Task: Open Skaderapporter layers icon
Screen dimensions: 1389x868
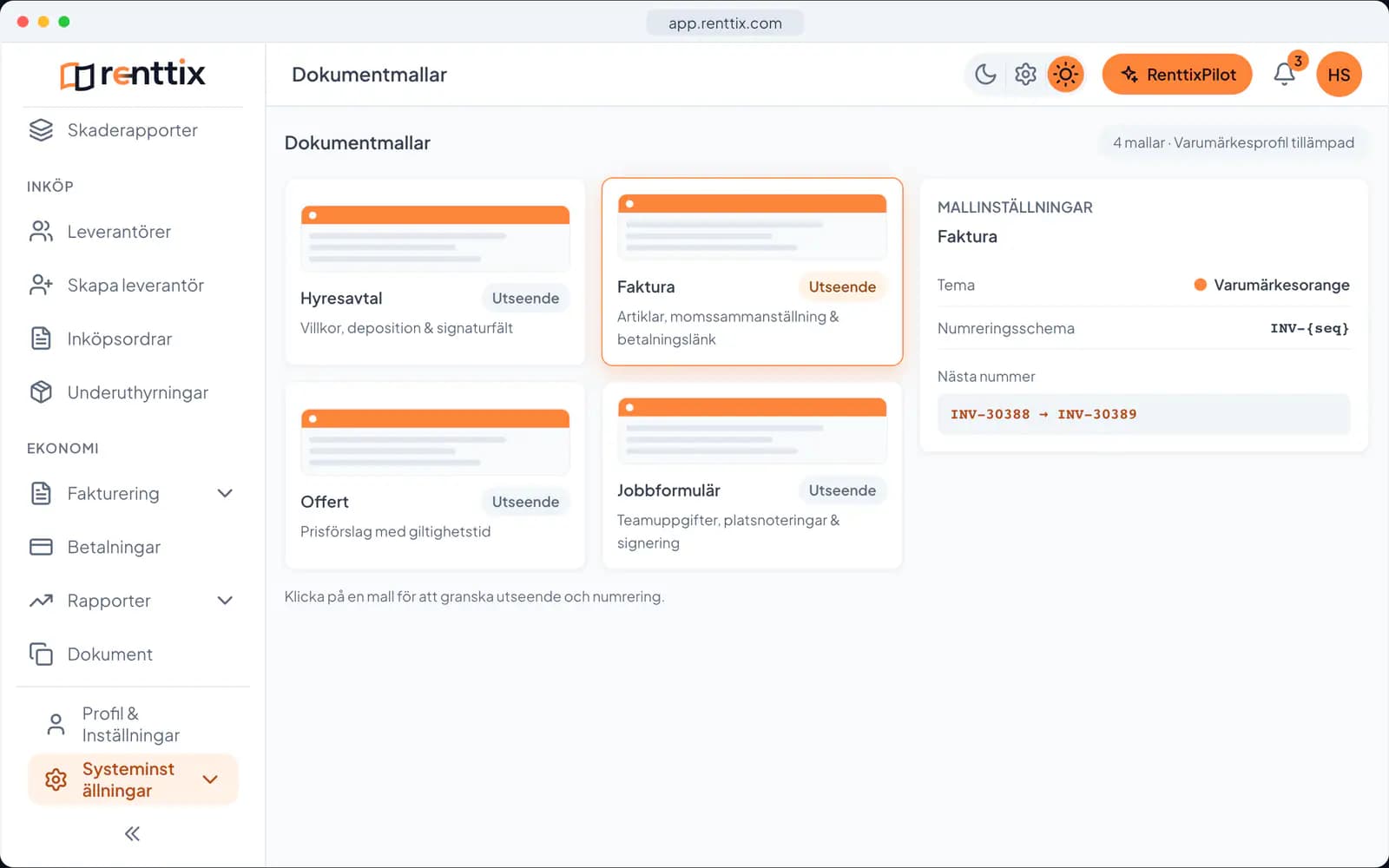Action: click(x=41, y=130)
